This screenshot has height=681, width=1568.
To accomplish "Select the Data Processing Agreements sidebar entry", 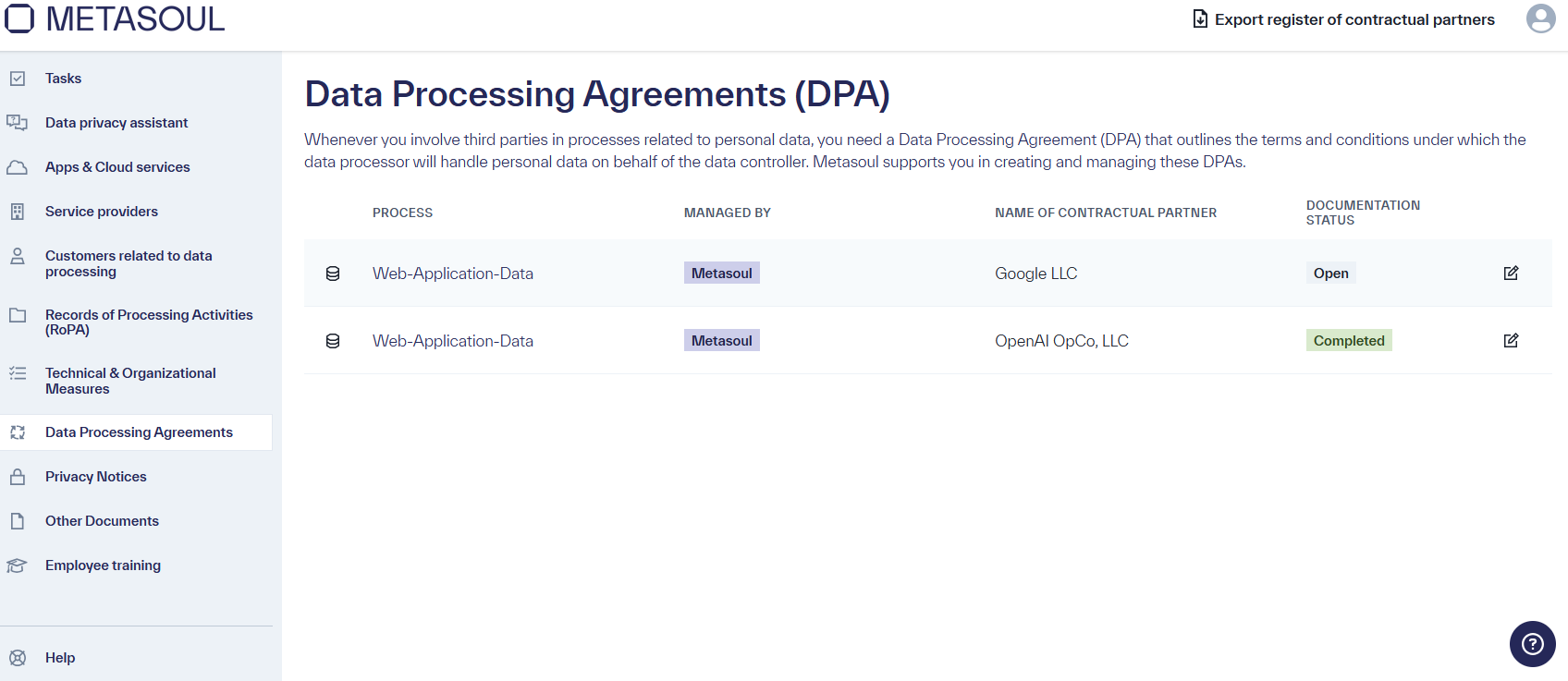I will pos(139,432).
